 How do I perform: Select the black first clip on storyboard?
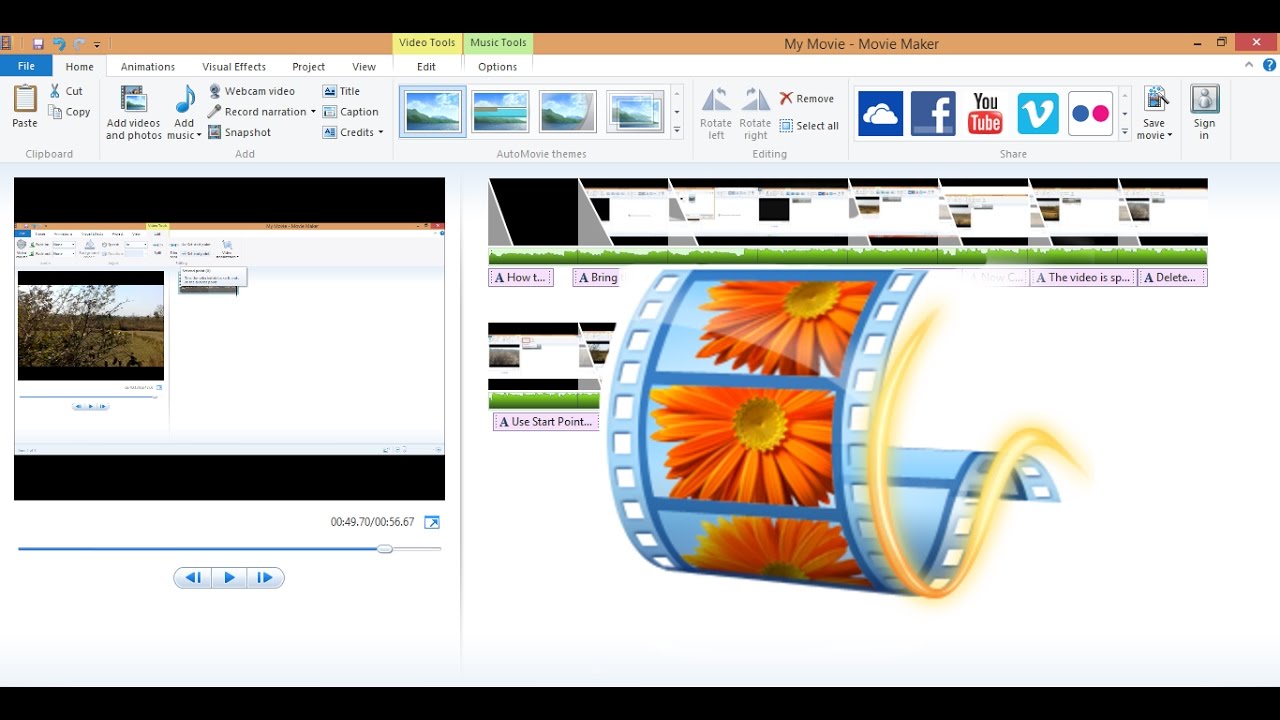tap(533, 211)
